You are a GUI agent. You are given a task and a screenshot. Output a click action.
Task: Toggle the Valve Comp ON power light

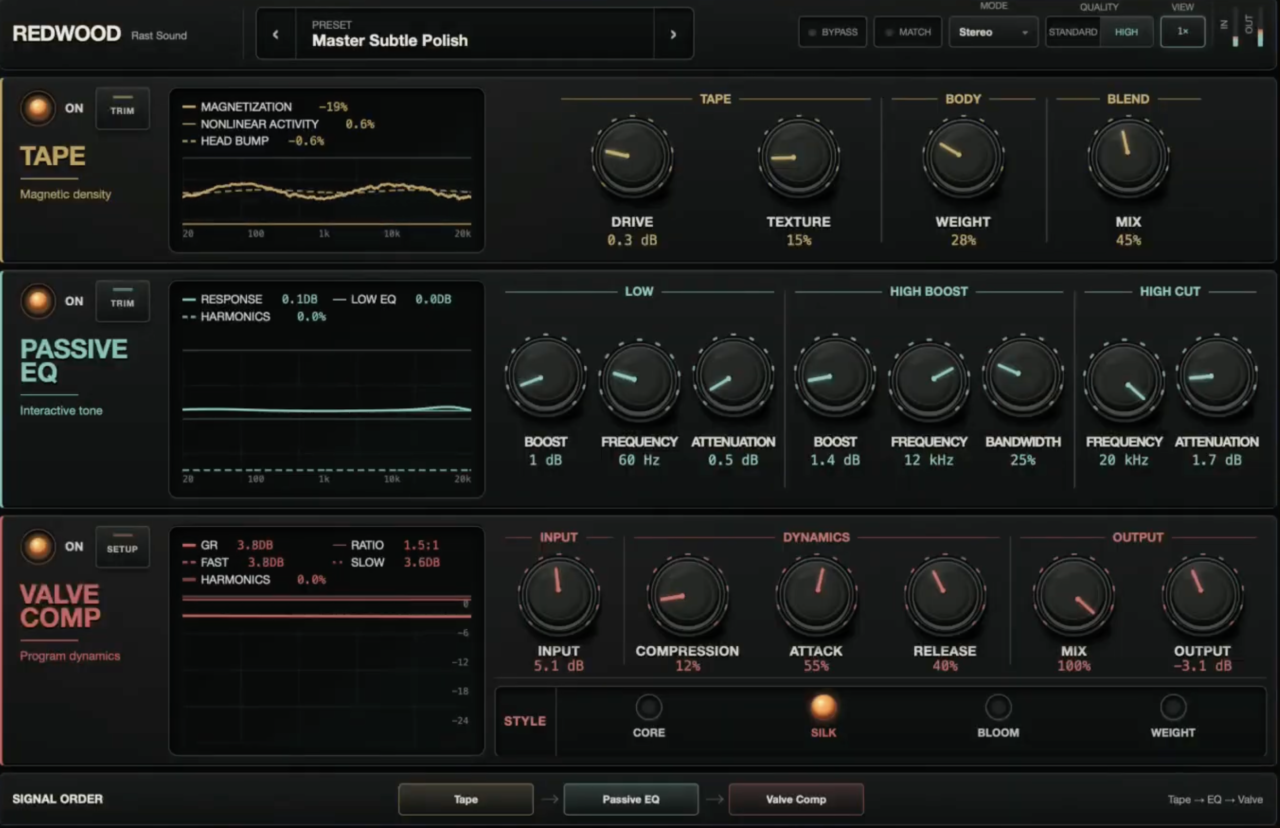(38, 547)
